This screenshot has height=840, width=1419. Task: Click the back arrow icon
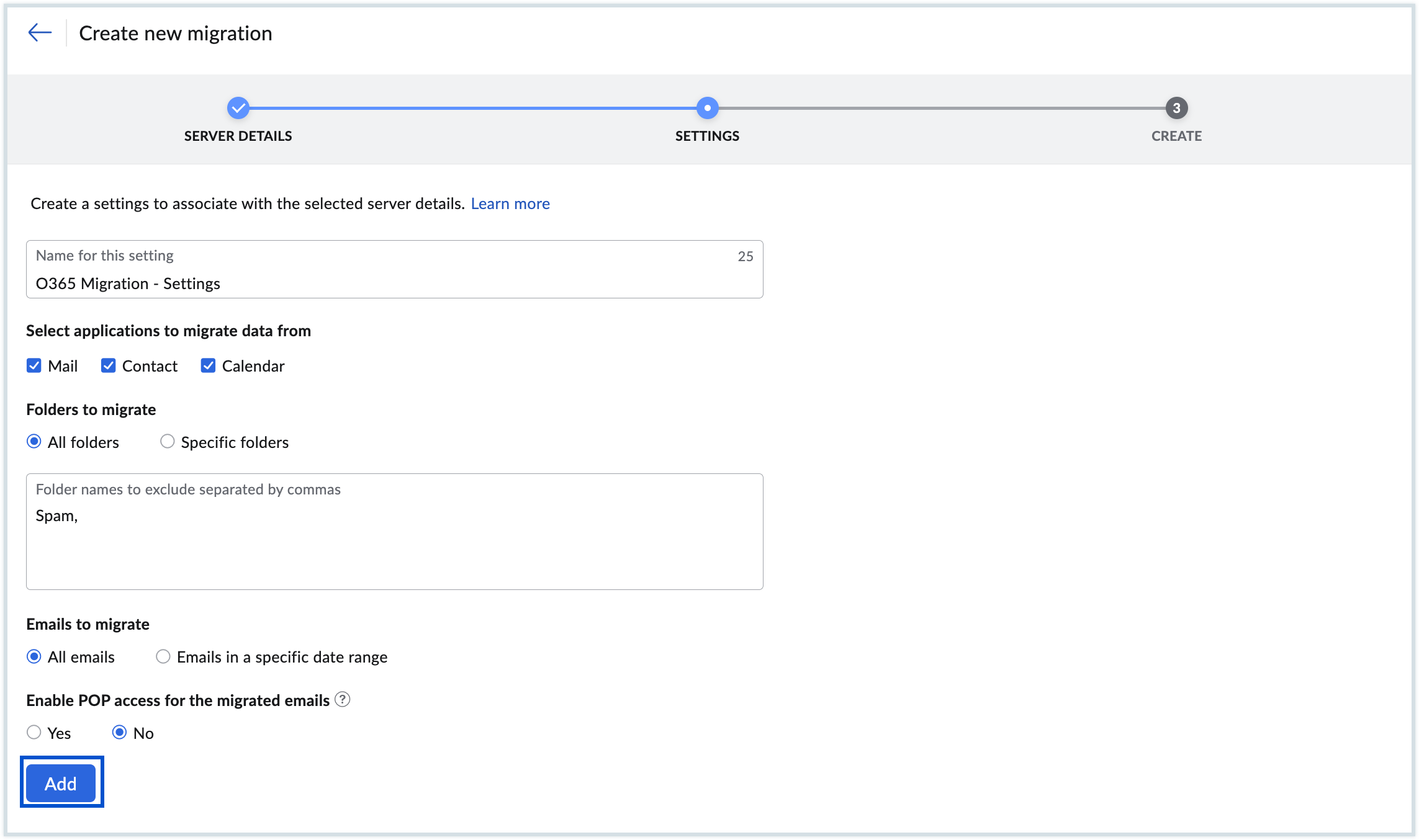tap(40, 33)
